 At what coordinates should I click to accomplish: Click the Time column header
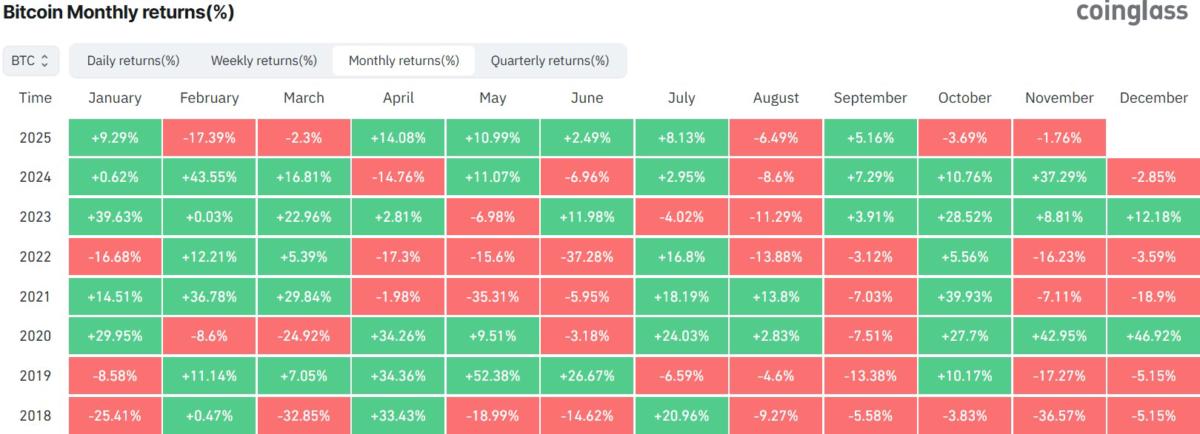click(35, 98)
